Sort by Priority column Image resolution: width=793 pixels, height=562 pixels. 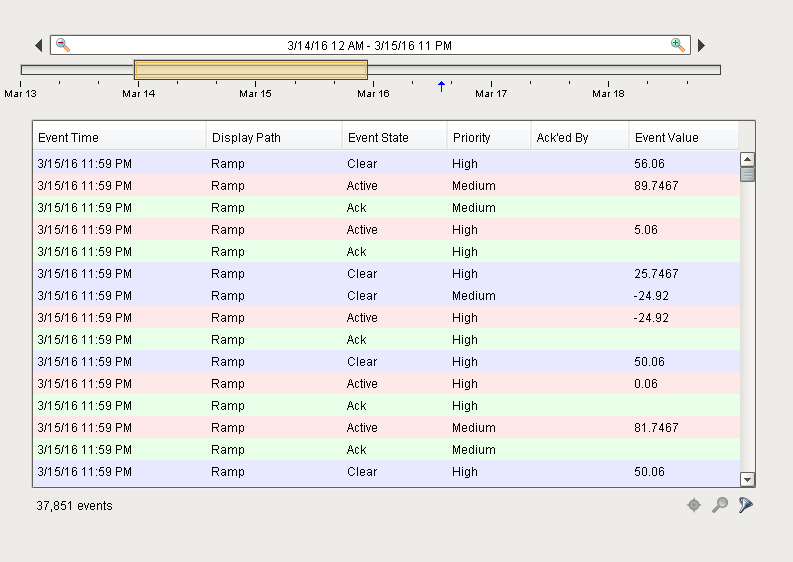pos(489,138)
